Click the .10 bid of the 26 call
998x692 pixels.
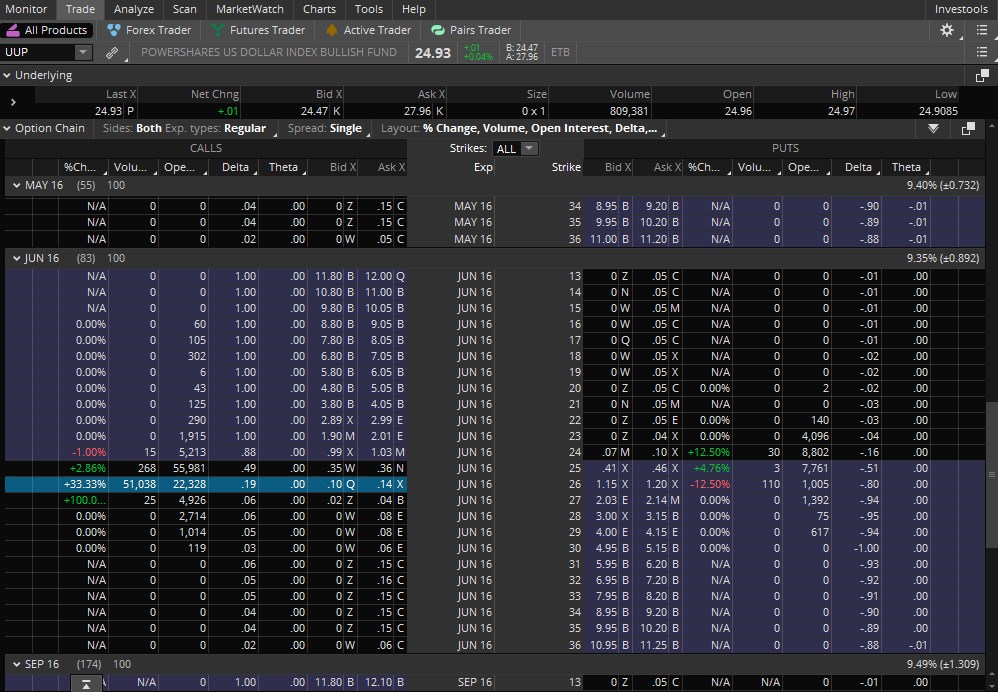coord(332,484)
